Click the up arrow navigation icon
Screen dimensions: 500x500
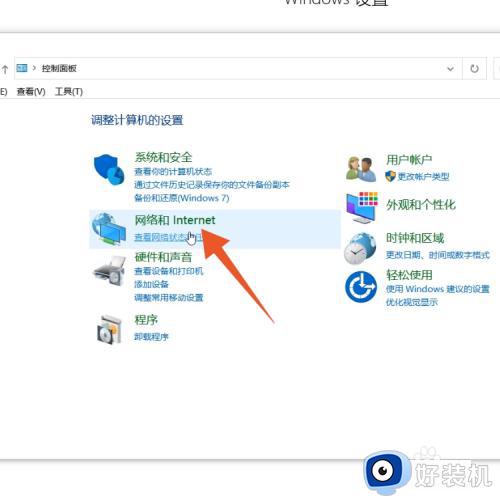(5, 69)
